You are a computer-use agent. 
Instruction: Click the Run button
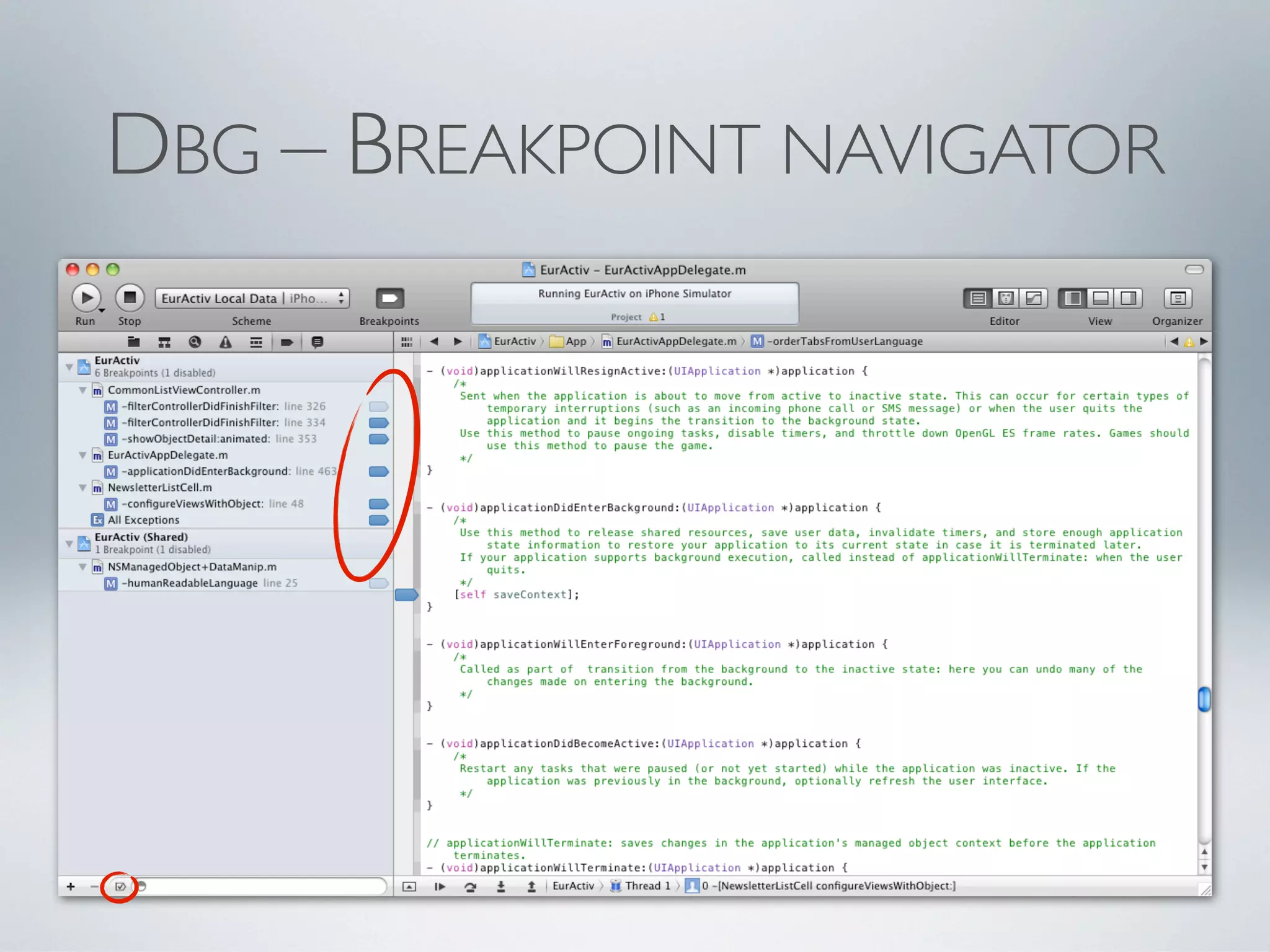87,298
